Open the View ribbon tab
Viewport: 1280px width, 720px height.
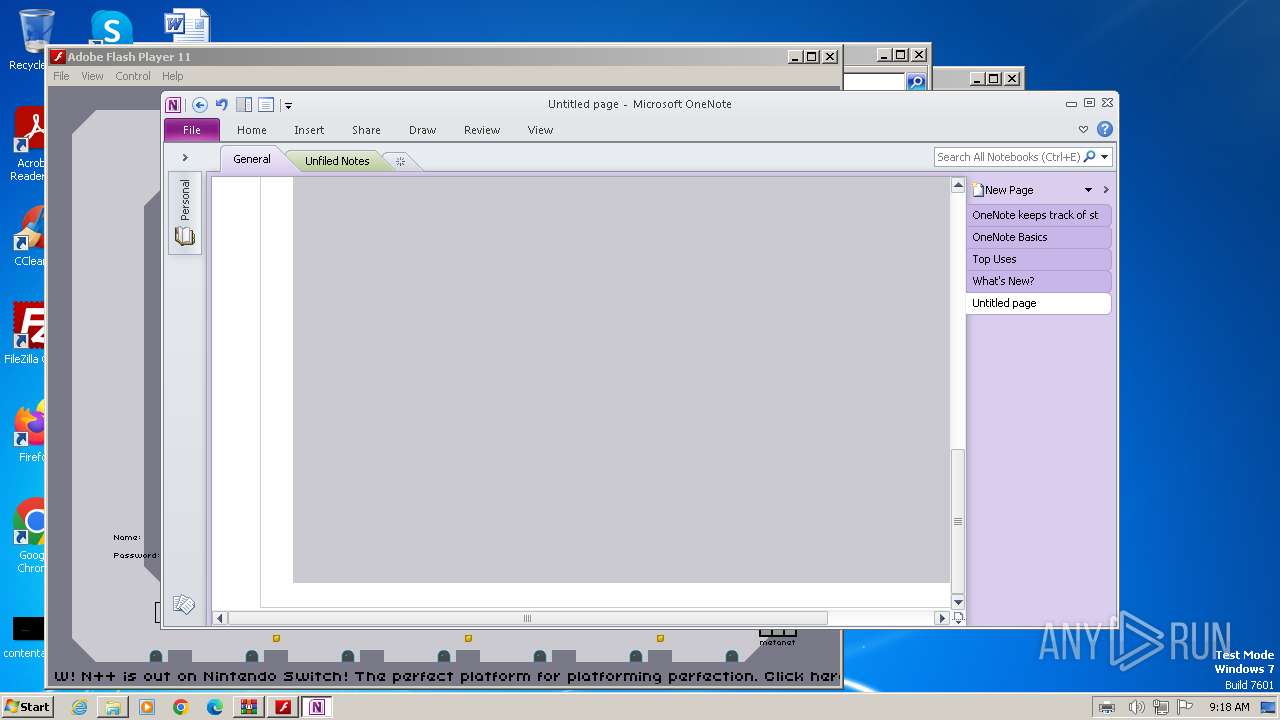point(541,130)
